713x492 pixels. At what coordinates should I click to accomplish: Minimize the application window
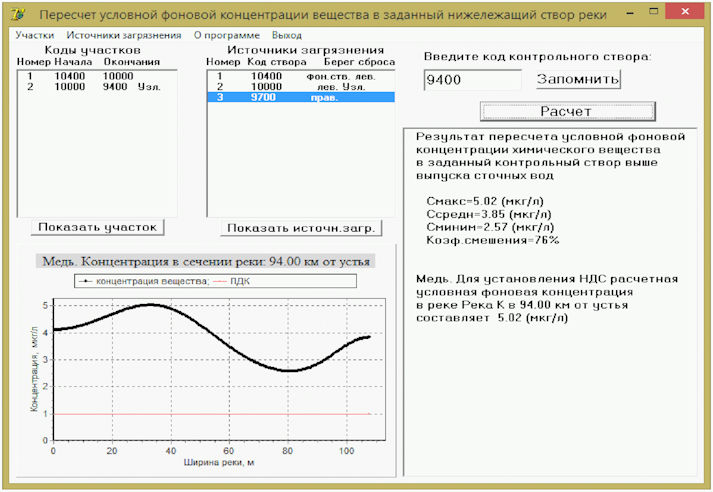pos(630,12)
